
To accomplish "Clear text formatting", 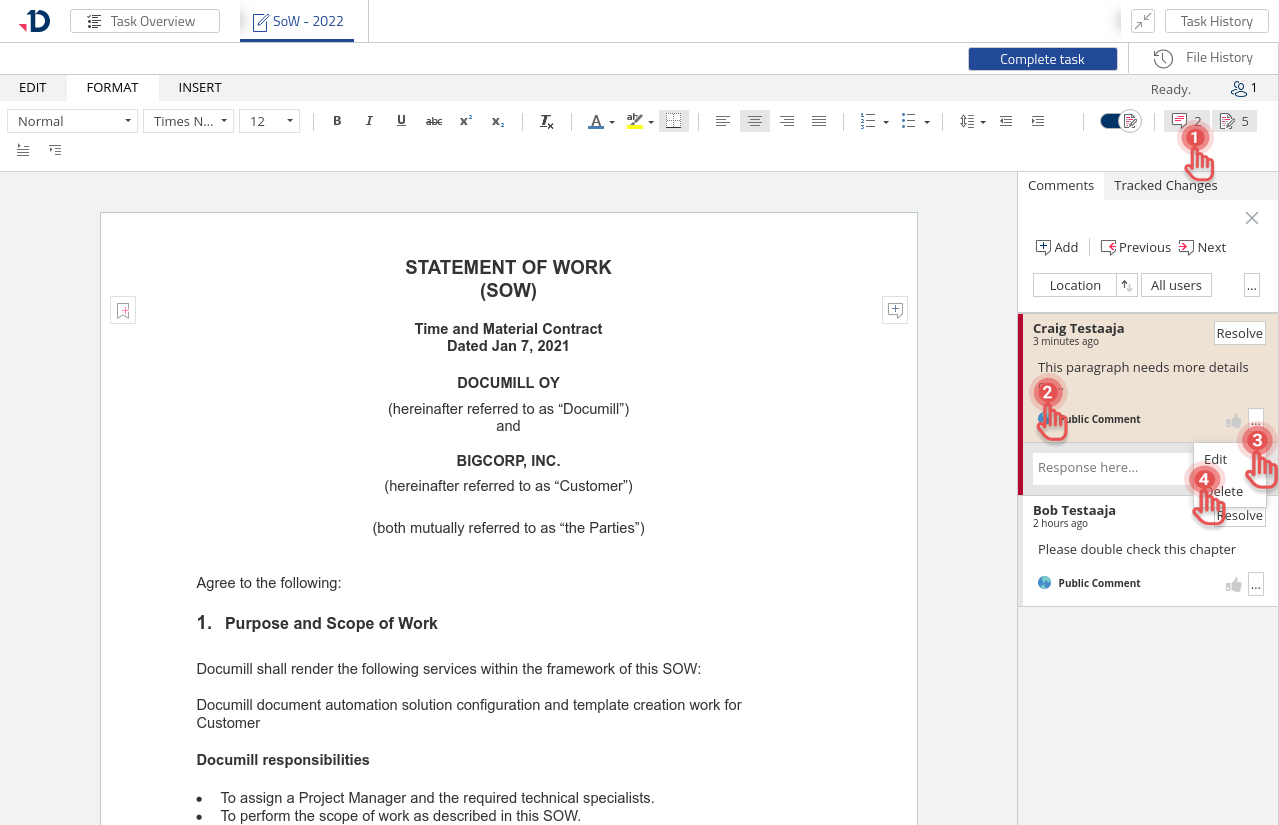I will (546, 121).
